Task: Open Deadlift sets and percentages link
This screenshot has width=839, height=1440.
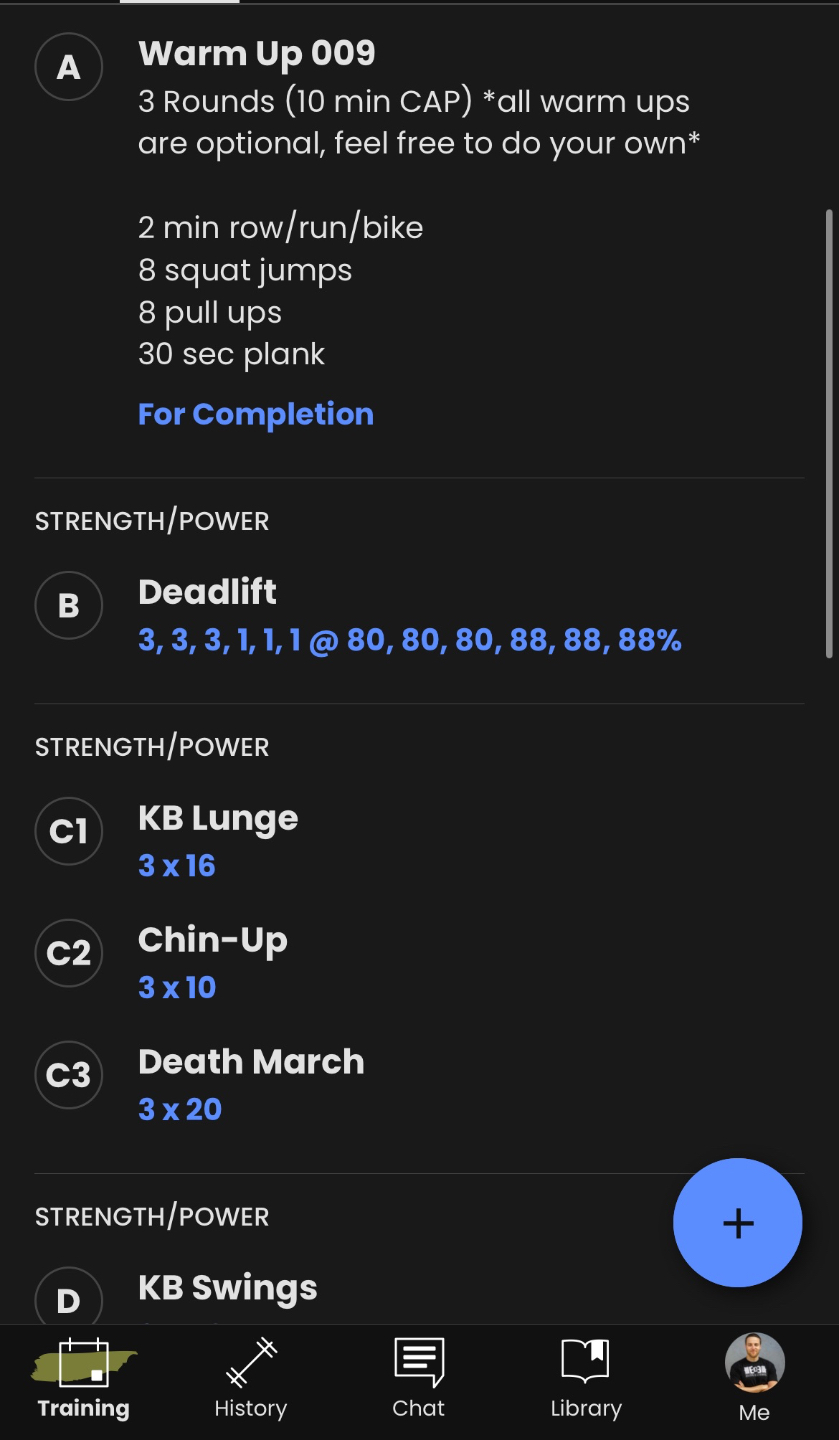Action: 410,640
